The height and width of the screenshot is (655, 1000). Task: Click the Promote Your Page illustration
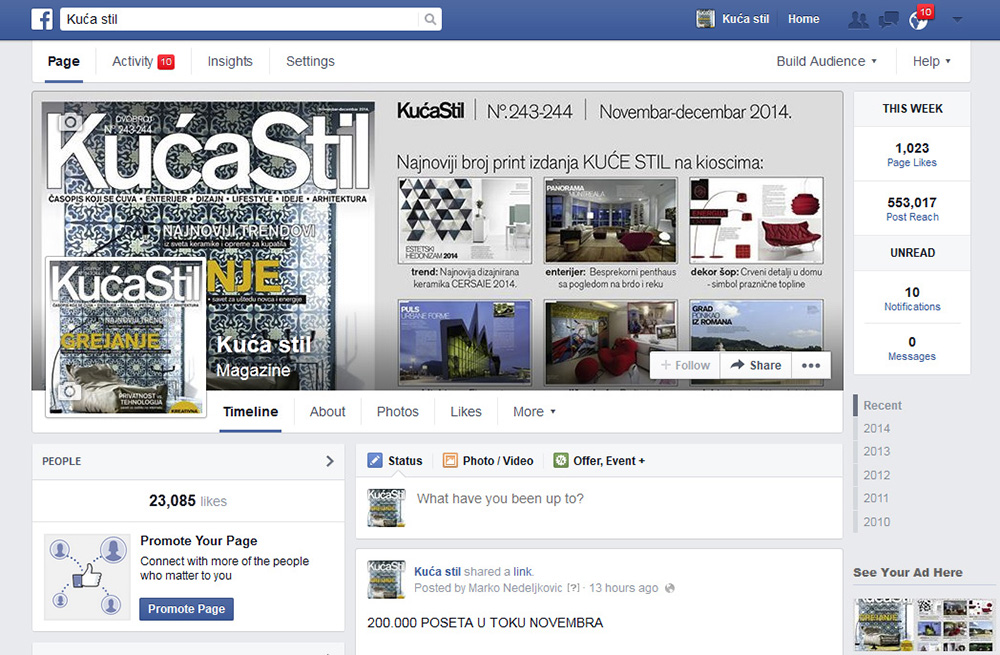click(x=87, y=577)
